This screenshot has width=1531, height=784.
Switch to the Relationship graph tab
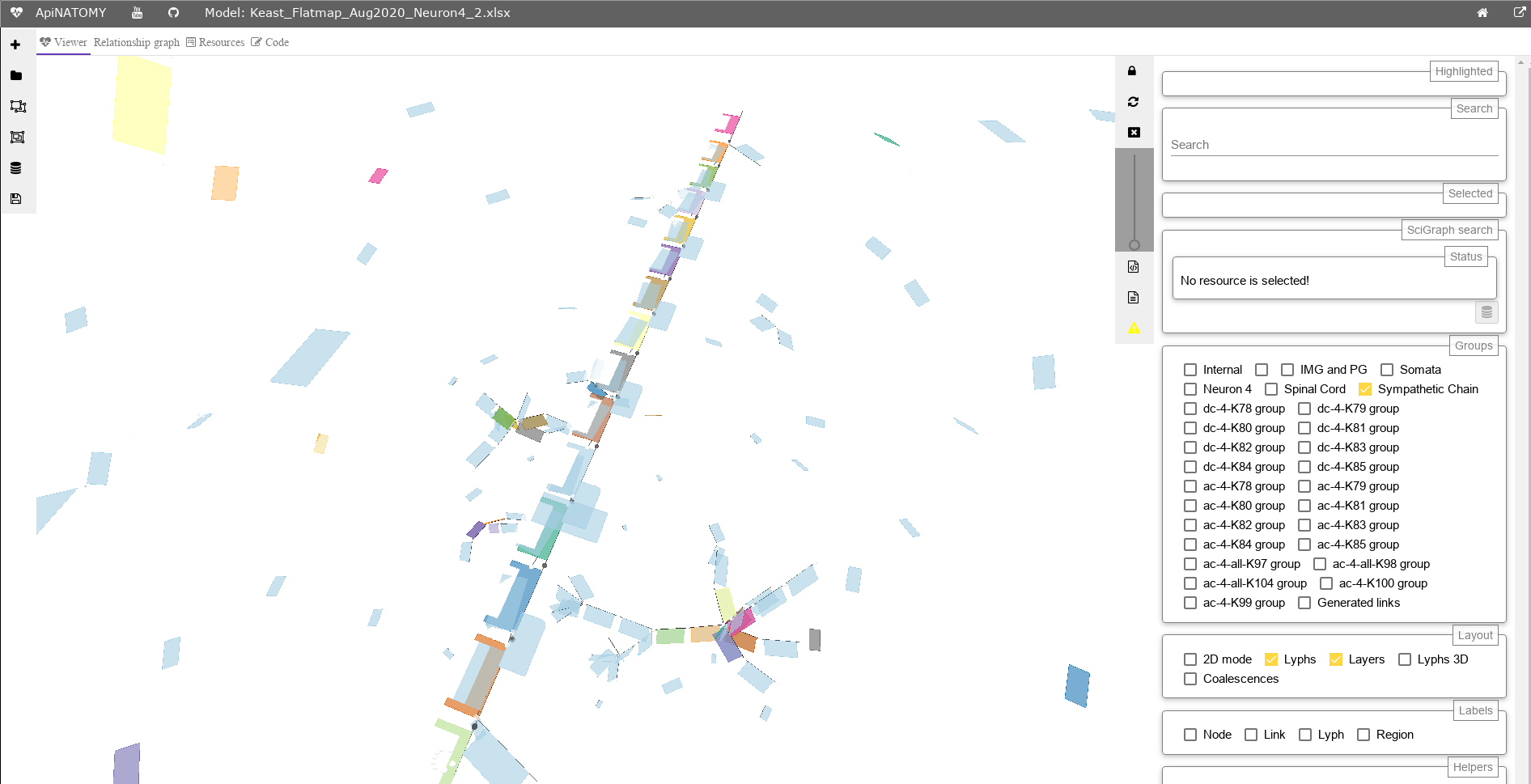click(135, 42)
